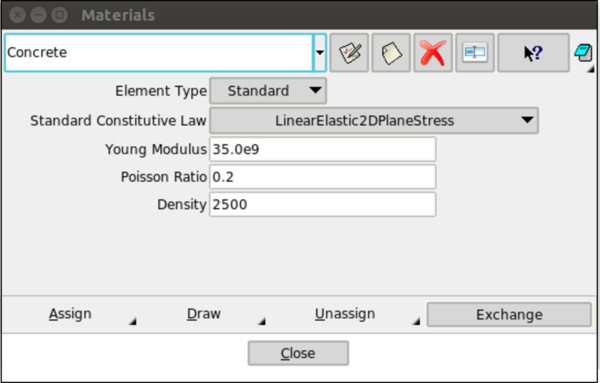600x383 pixels.
Task: Click the update changes icon (checklist with pencil)
Action: [349, 52]
